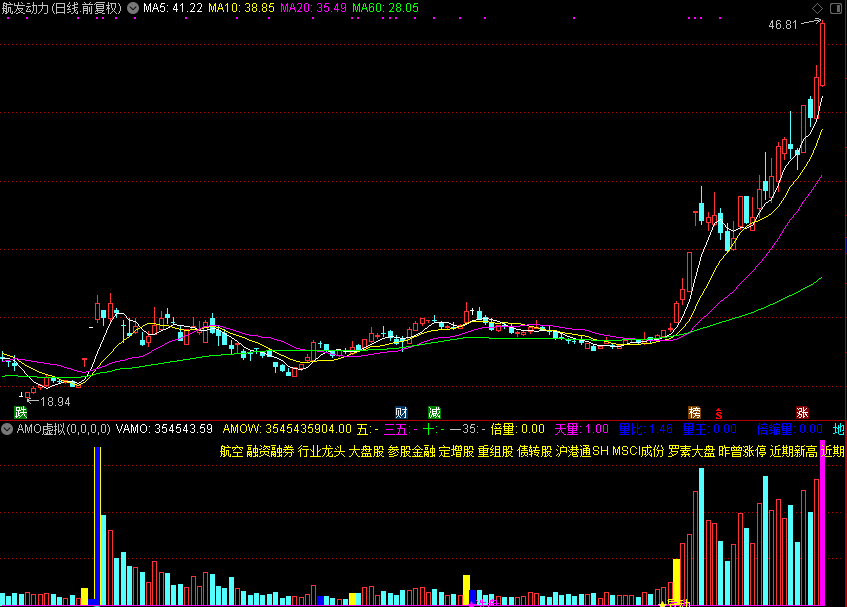The image size is (847, 607).
Task: Select the 行业龙头 tag
Action: tap(321, 451)
